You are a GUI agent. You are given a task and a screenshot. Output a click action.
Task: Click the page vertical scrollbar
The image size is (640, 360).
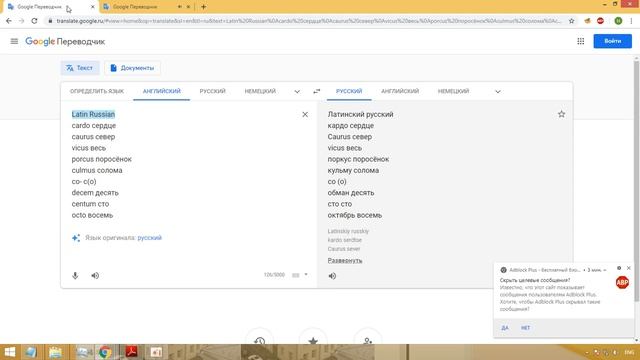pos(636,180)
